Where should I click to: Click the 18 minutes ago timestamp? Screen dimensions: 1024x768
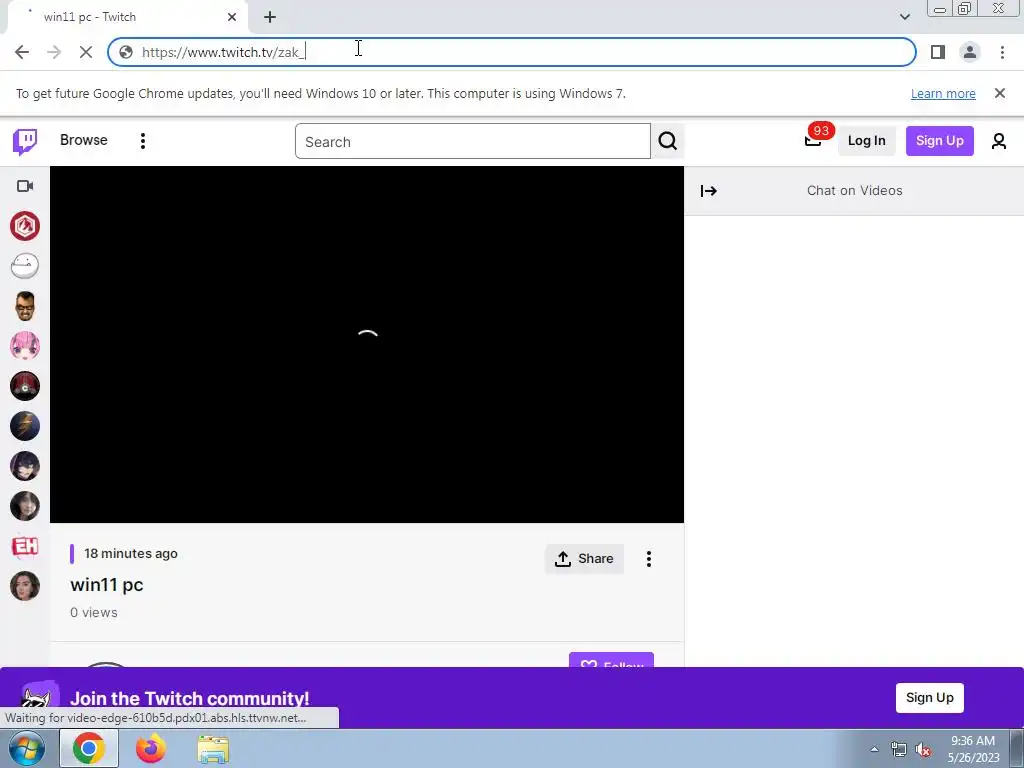coord(131,554)
